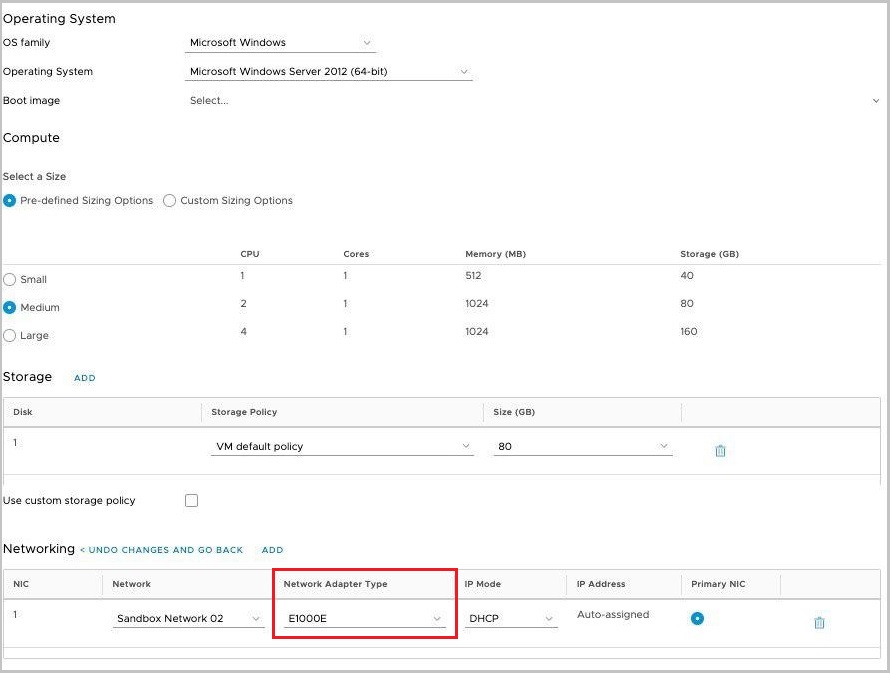This screenshot has width=890, height=673.
Task: Remove NIC 1 with the trash icon
Action: click(819, 622)
